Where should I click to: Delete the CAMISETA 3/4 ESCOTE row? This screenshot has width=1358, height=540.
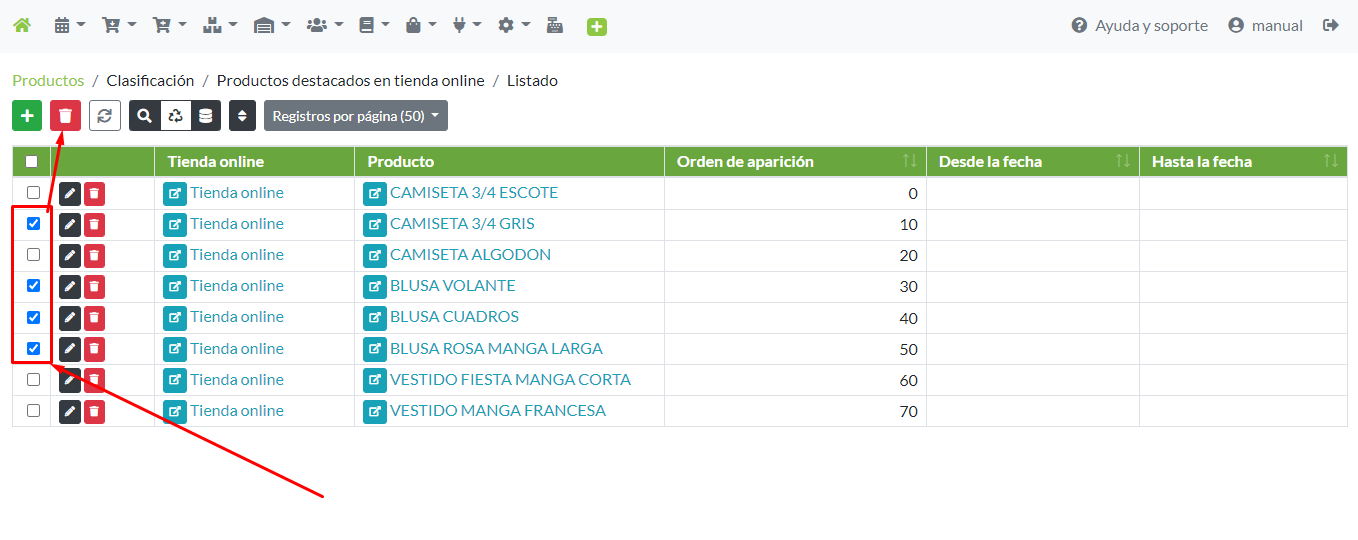(x=94, y=193)
